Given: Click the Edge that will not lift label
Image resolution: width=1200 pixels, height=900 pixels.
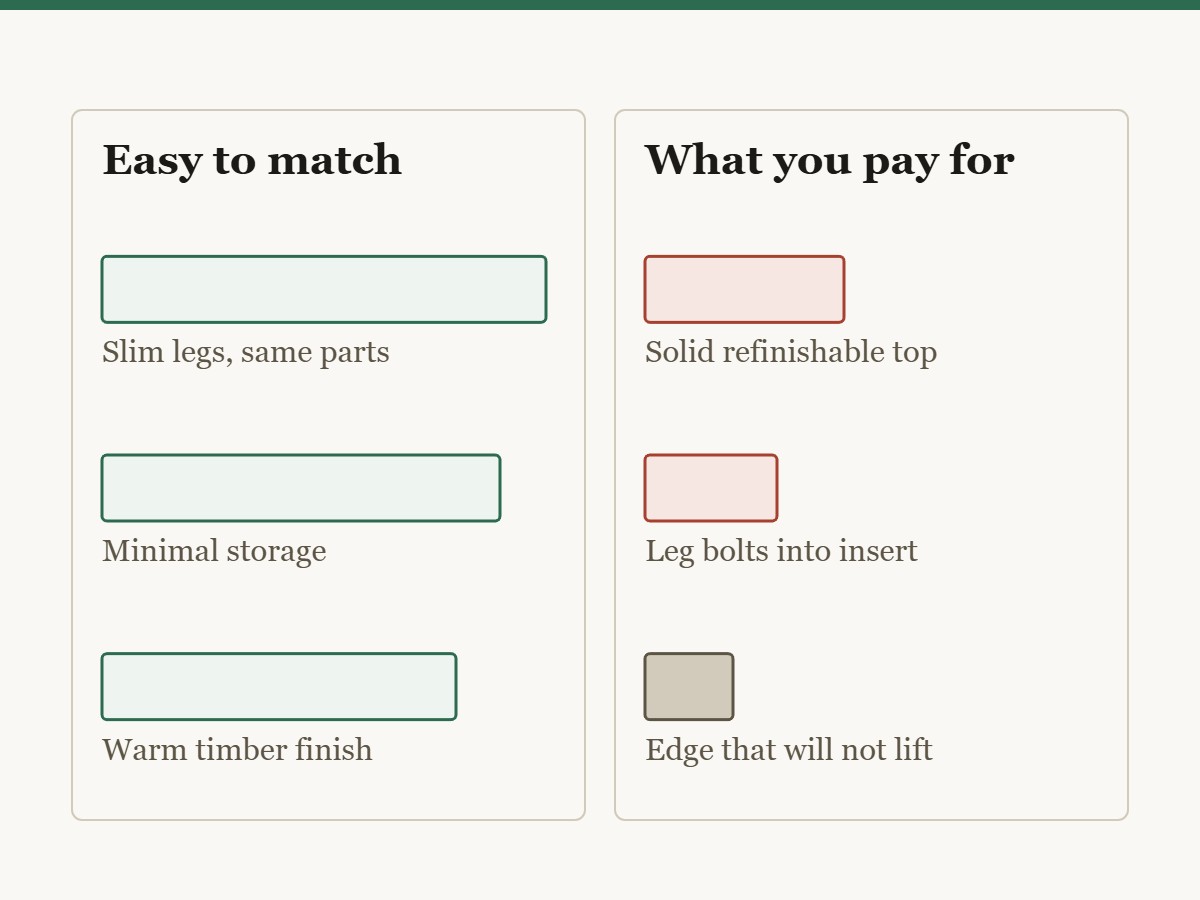Looking at the screenshot, I should tap(789, 749).
